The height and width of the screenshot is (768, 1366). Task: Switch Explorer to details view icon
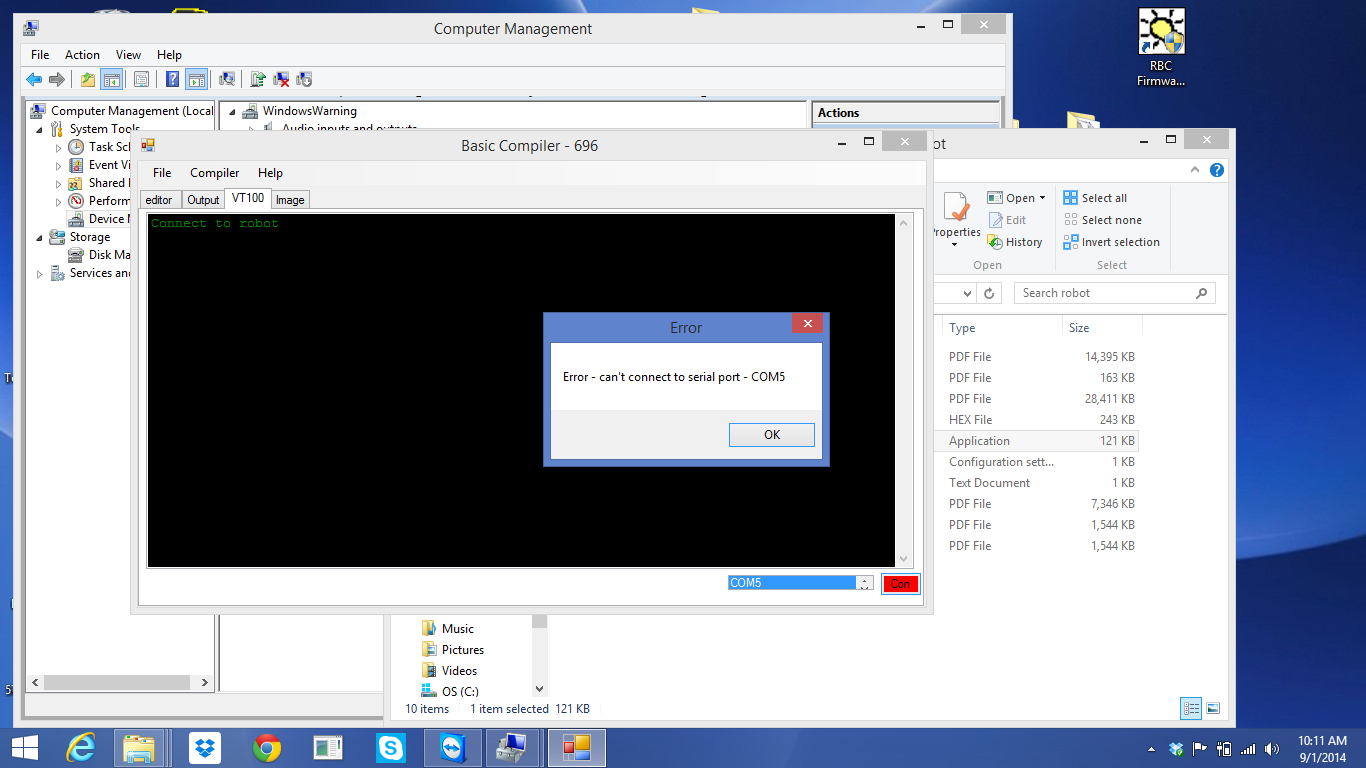pyautogui.click(x=1191, y=708)
